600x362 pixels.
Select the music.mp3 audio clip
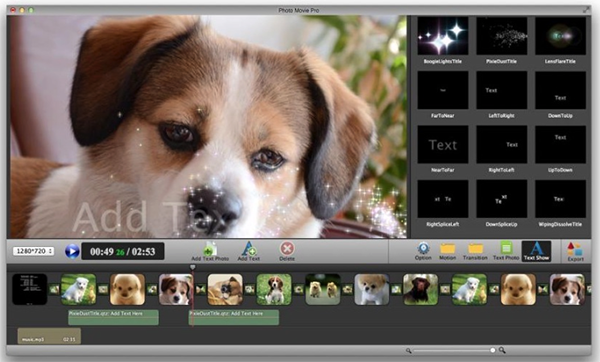(49, 336)
